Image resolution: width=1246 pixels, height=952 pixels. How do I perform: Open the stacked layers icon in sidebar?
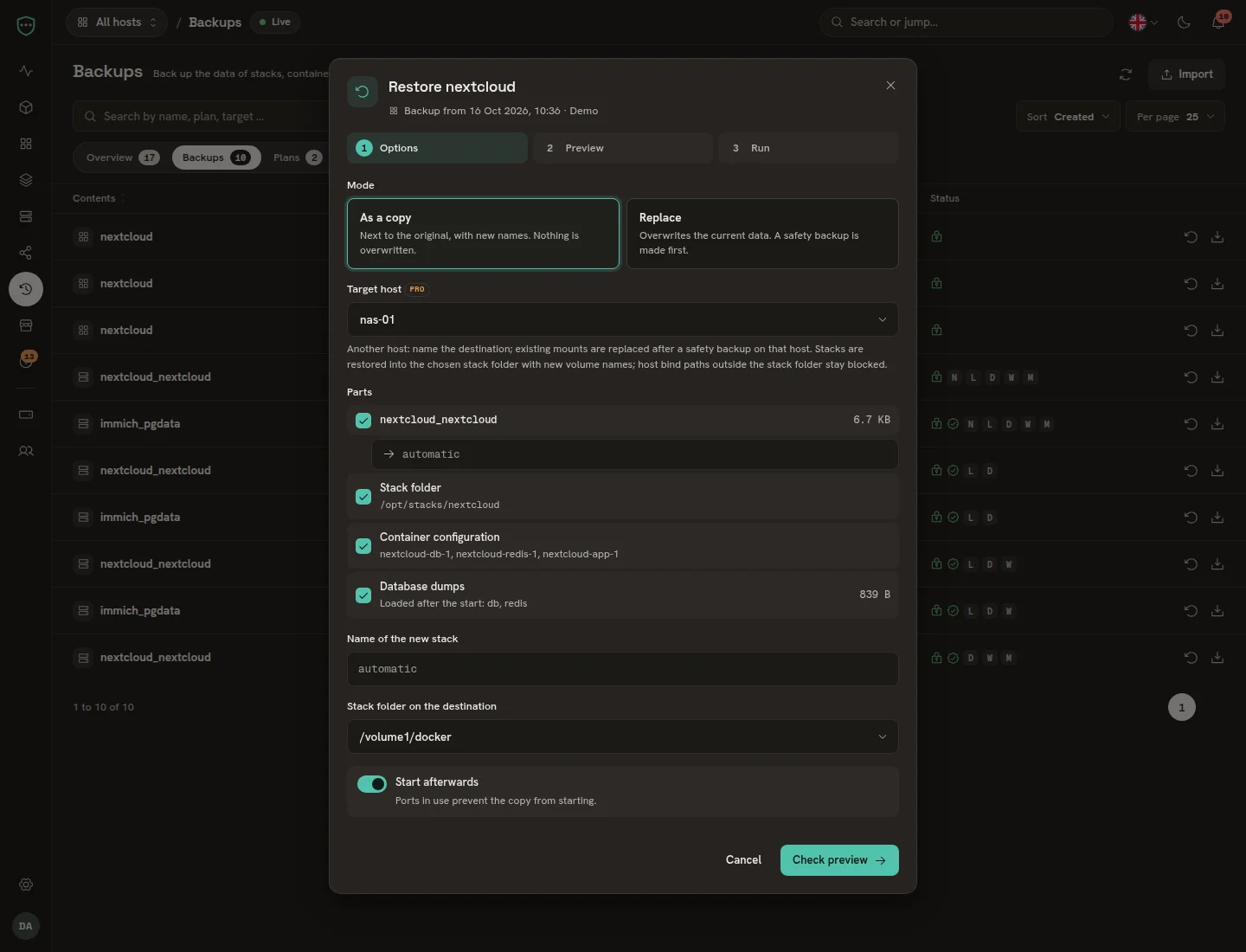point(26,180)
